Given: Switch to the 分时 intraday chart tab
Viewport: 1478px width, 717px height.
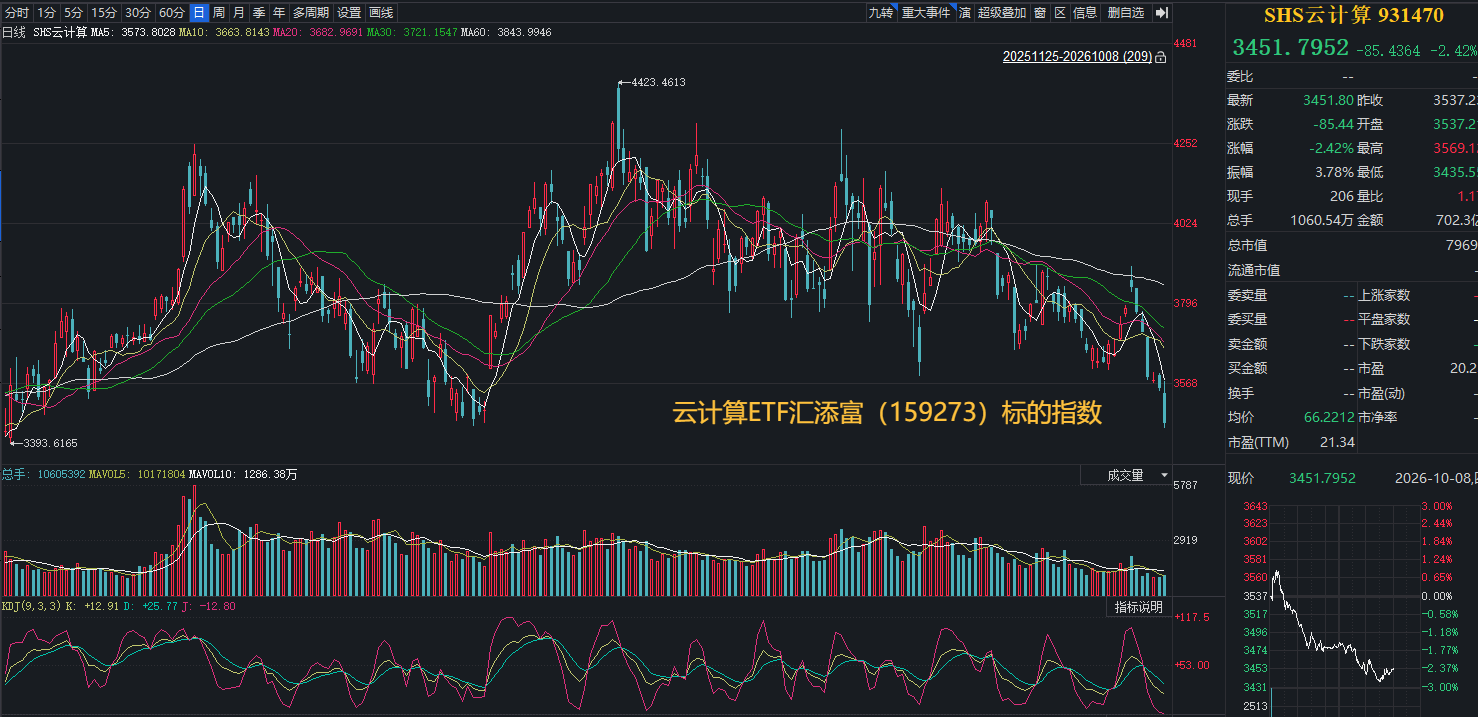Looking at the screenshot, I should point(16,13).
